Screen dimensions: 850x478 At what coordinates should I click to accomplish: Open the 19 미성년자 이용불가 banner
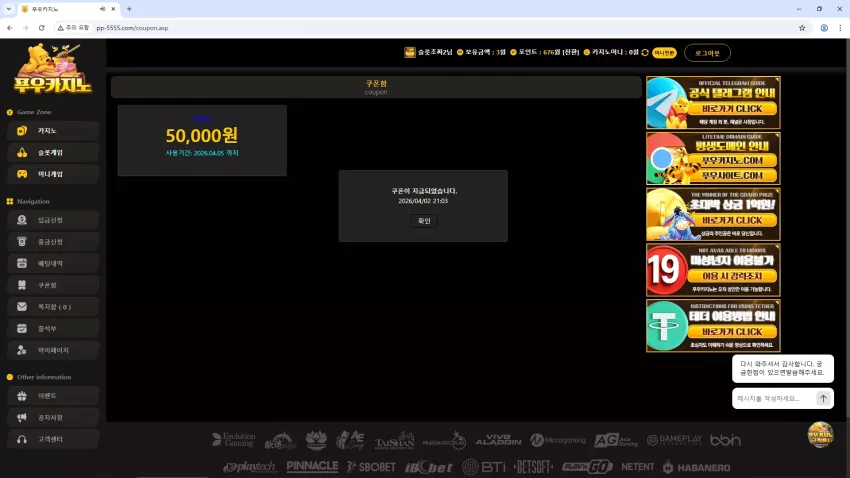(713, 270)
